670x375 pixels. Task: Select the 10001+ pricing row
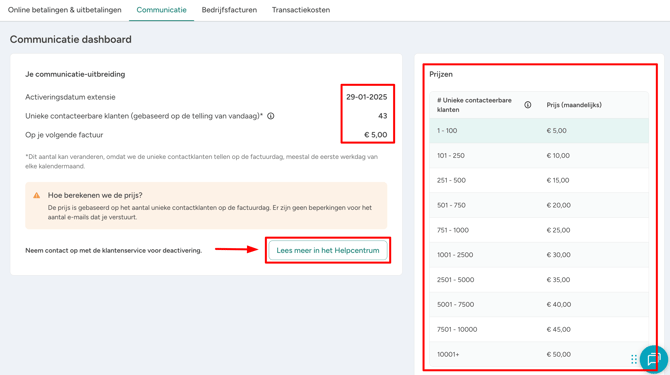tap(539, 354)
